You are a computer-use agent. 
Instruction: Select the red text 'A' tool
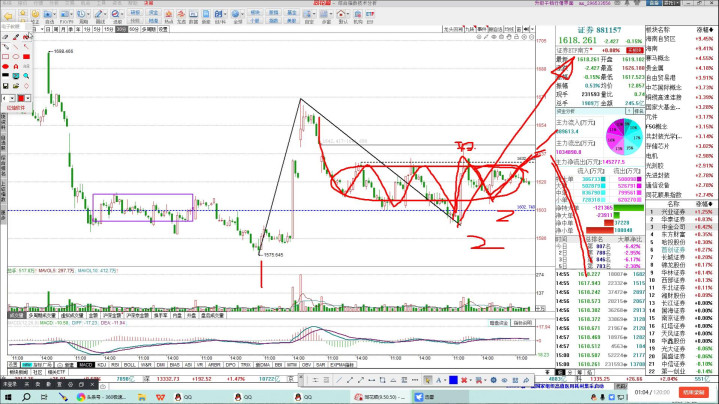click(x=16, y=66)
